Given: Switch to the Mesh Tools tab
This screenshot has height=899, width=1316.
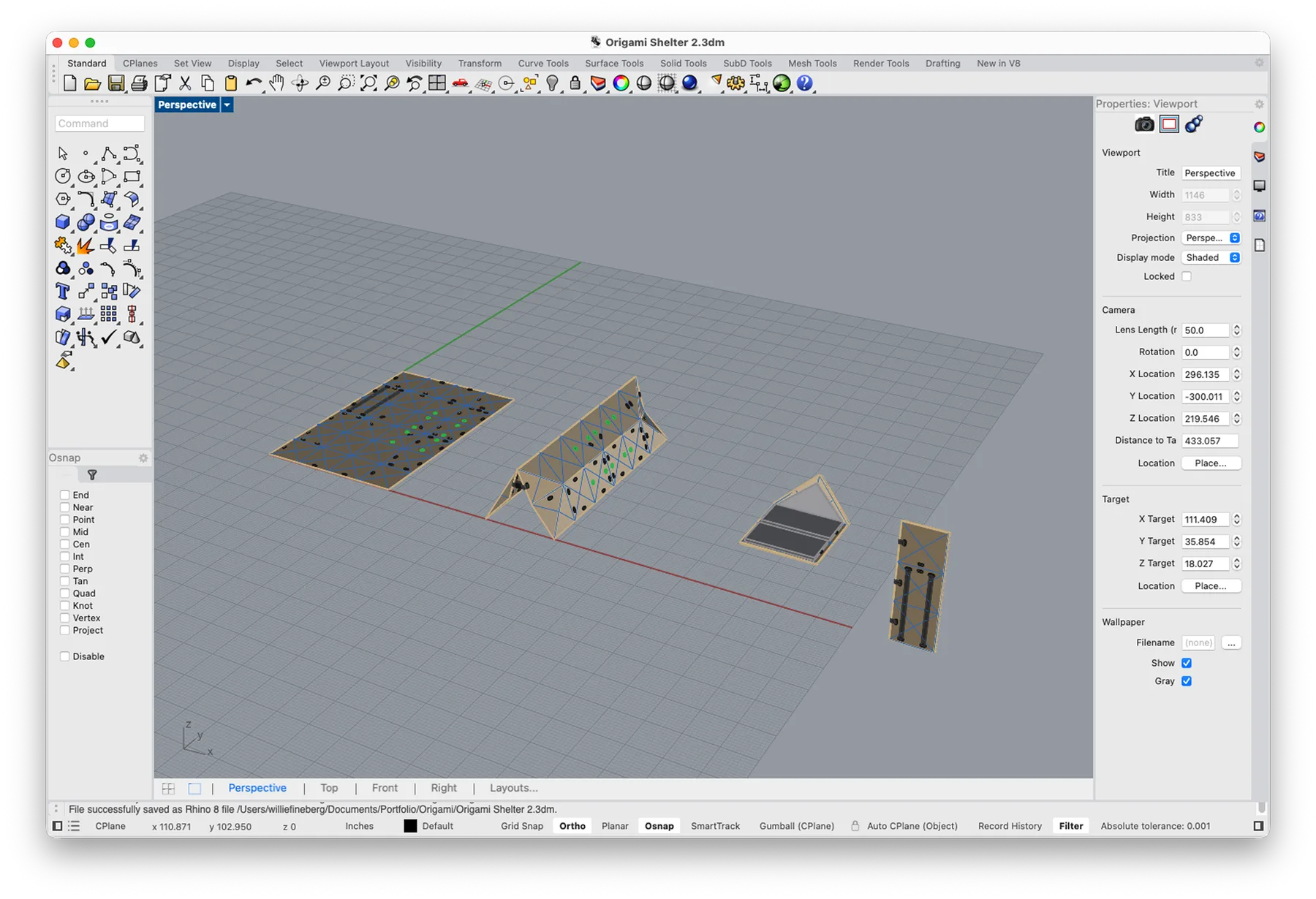Looking at the screenshot, I should [x=812, y=64].
